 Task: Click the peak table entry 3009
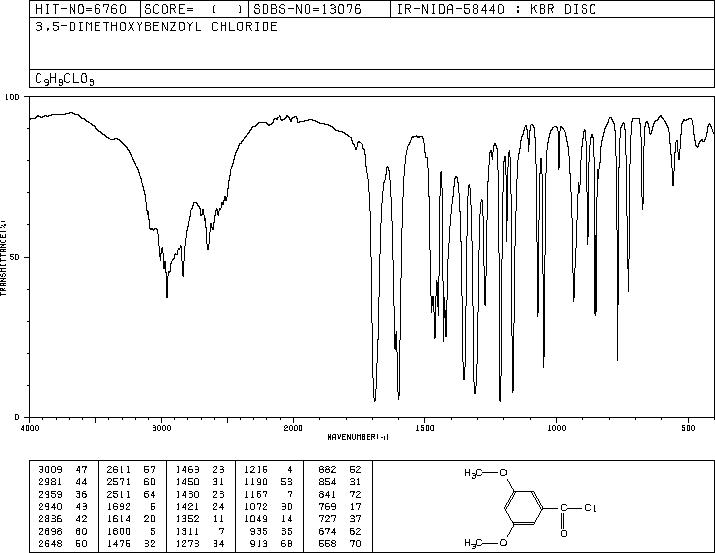point(50,470)
